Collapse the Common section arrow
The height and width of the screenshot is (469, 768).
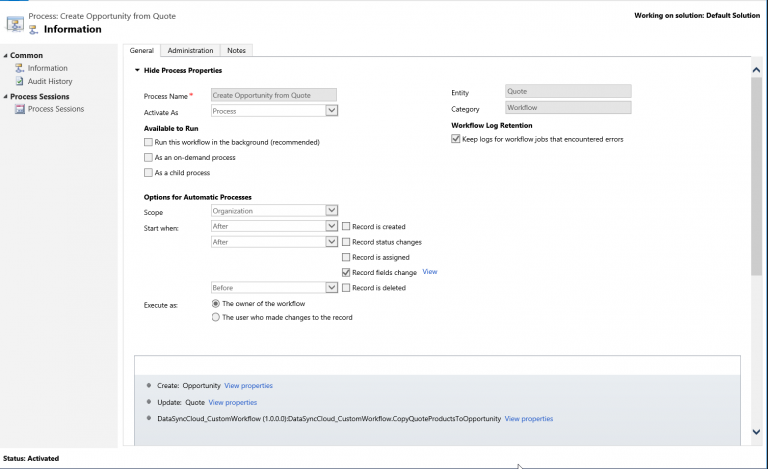click(x=5, y=55)
